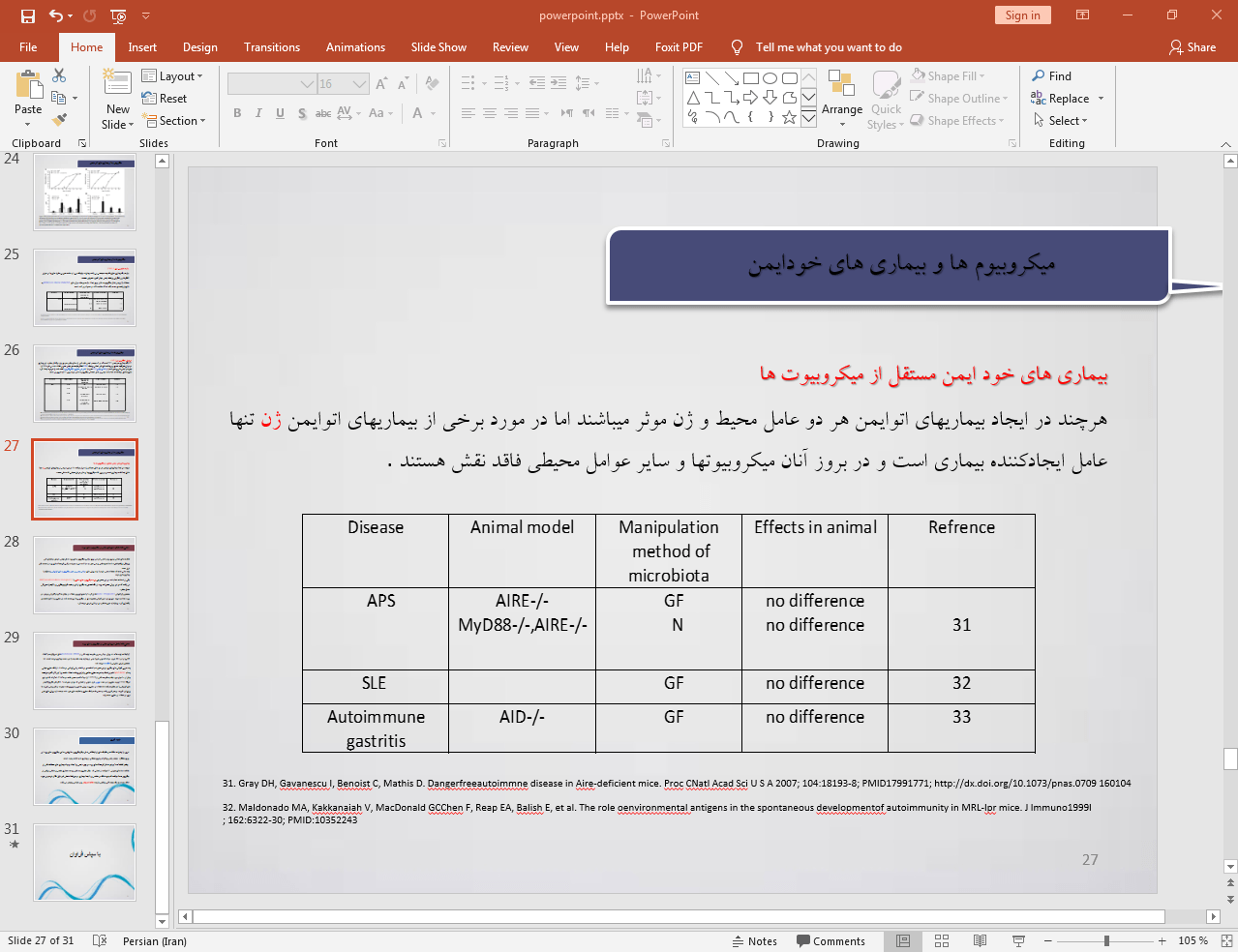Click Reset slide button
This screenshot has width=1238, height=952.
(165, 99)
